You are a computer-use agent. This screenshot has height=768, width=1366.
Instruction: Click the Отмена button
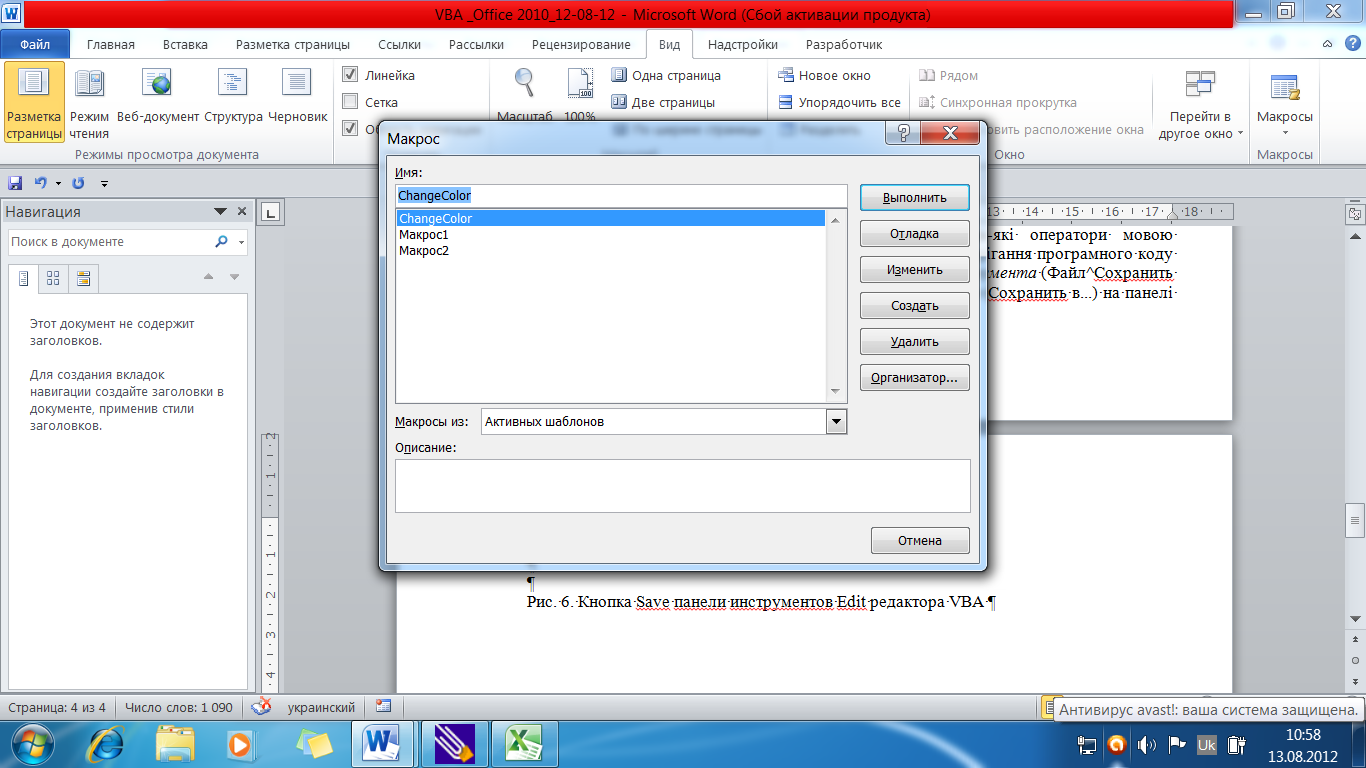point(920,540)
